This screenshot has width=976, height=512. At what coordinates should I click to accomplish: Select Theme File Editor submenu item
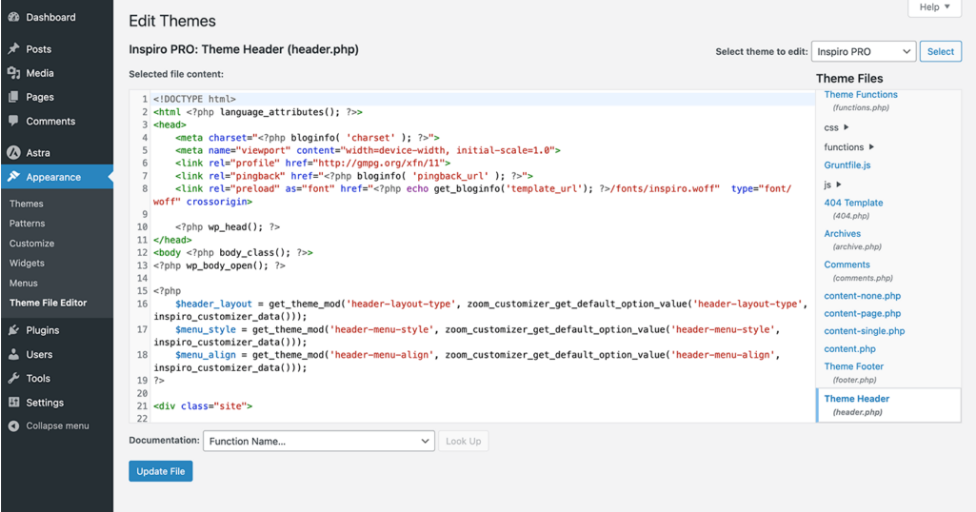coord(48,303)
